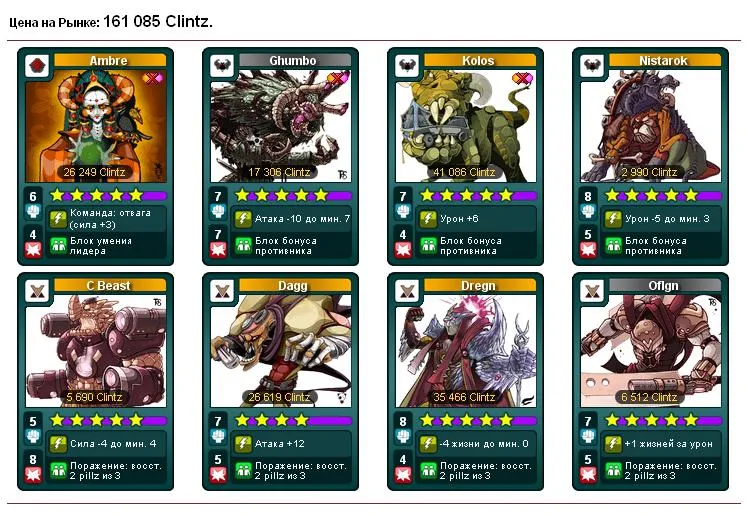Select the Dregn character artwork
749x515 pixels.
pos(466,351)
